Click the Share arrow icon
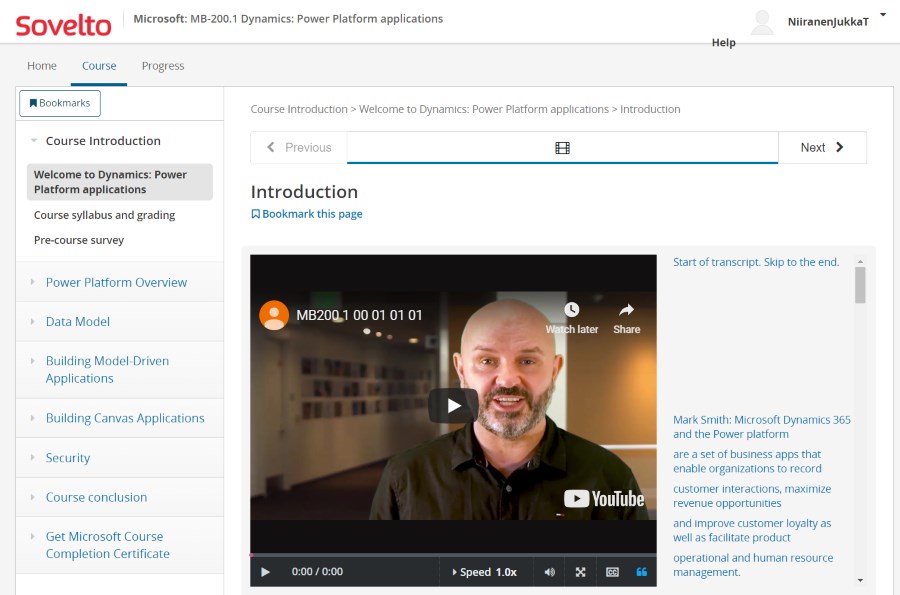Screen dimensions: 900x595 click(626, 310)
